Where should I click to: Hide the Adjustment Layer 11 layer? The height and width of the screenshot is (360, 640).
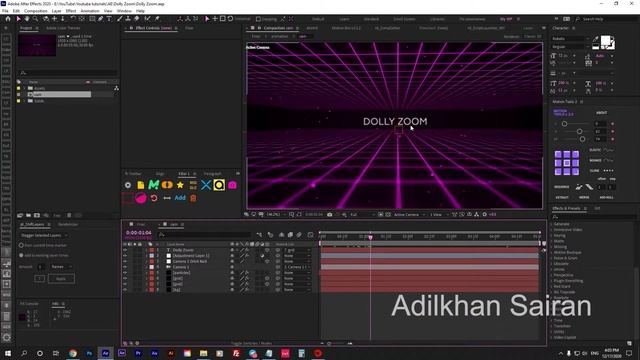(125, 256)
